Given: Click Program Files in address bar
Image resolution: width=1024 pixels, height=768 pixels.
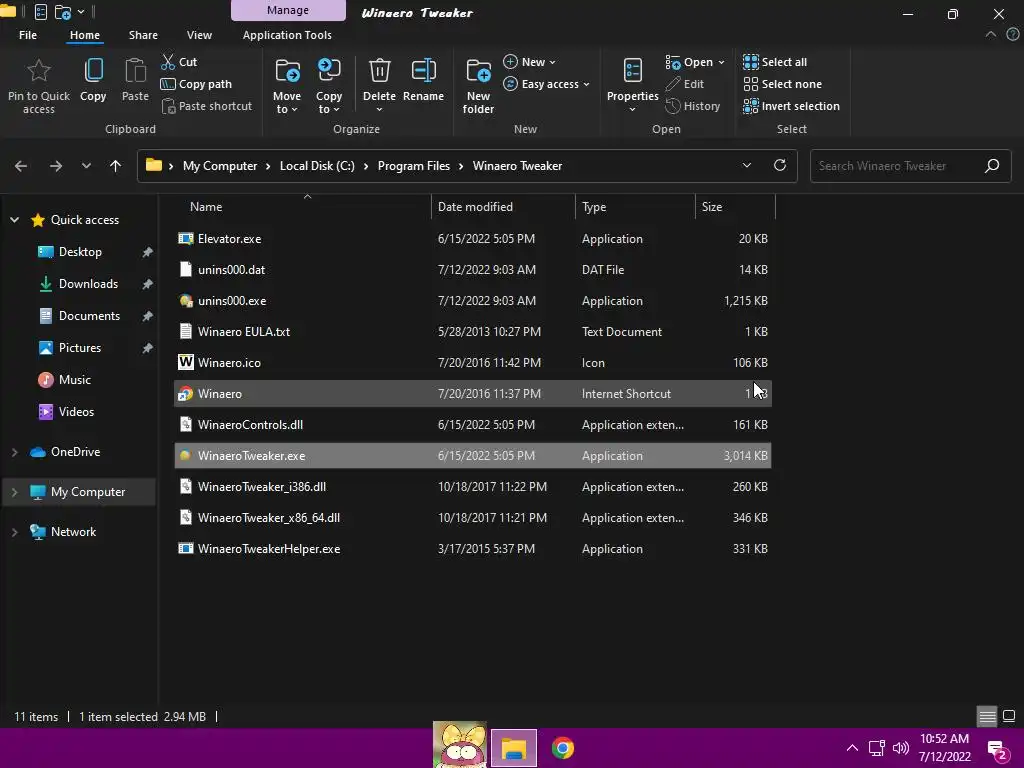Looking at the screenshot, I should tap(413, 166).
